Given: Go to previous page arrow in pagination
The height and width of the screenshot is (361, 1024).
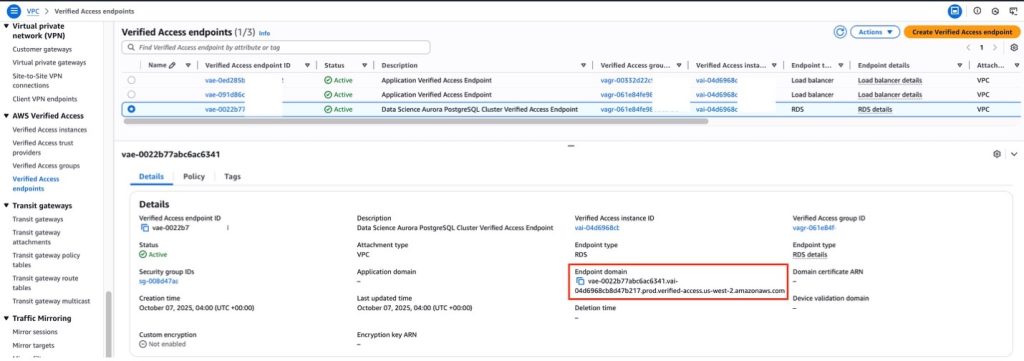Looking at the screenshot, I should point(968,48).
